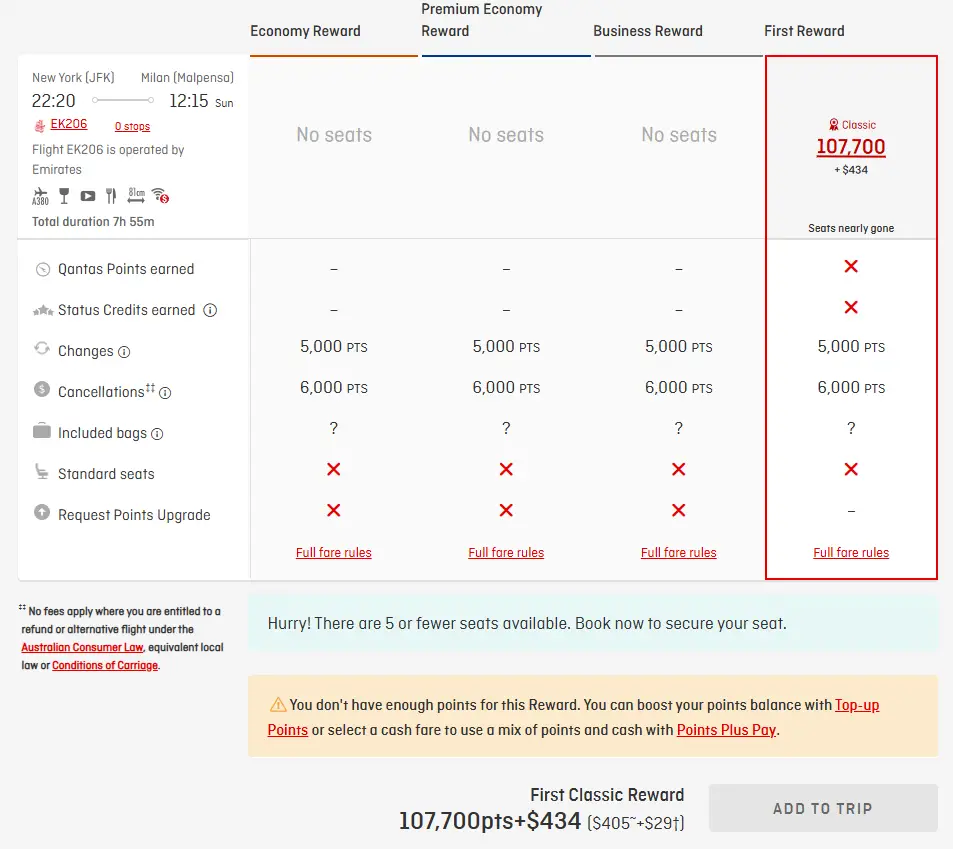This screenshot has width=953, height=849.
Task: Click the in-flight video entertainment icon
Action: 88,196
